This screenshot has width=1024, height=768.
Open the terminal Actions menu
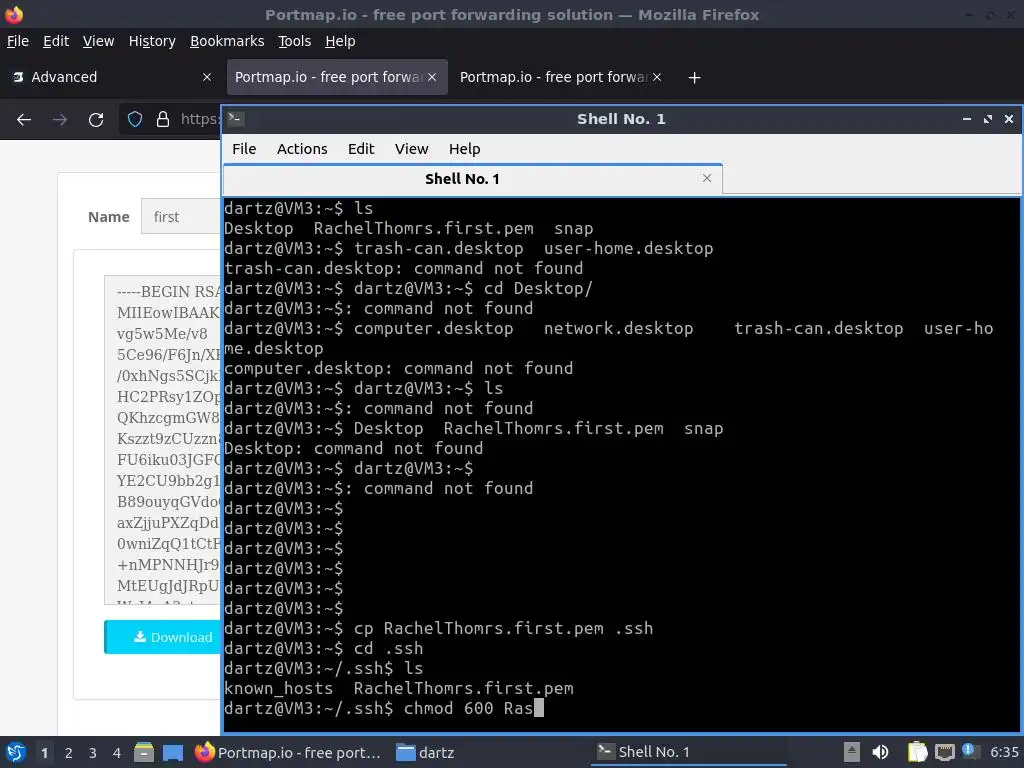click(302, 149)
